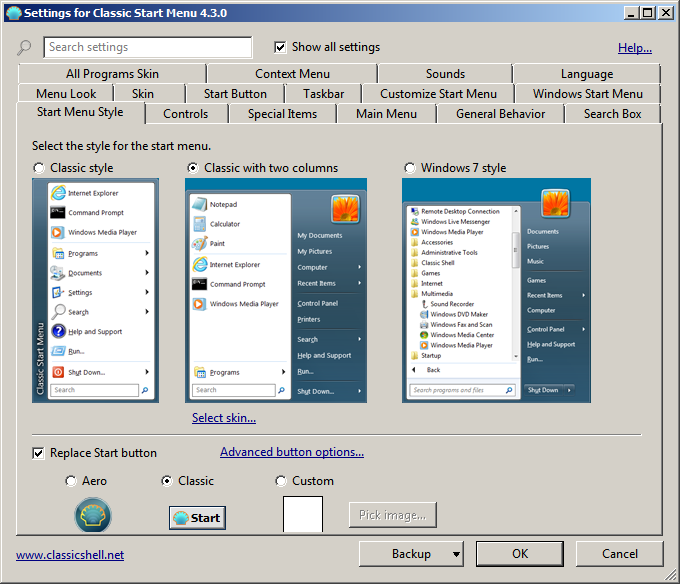Click the dialog resize grip corner
Viewport: 680px width, 584px height.
tap(671, 575)
